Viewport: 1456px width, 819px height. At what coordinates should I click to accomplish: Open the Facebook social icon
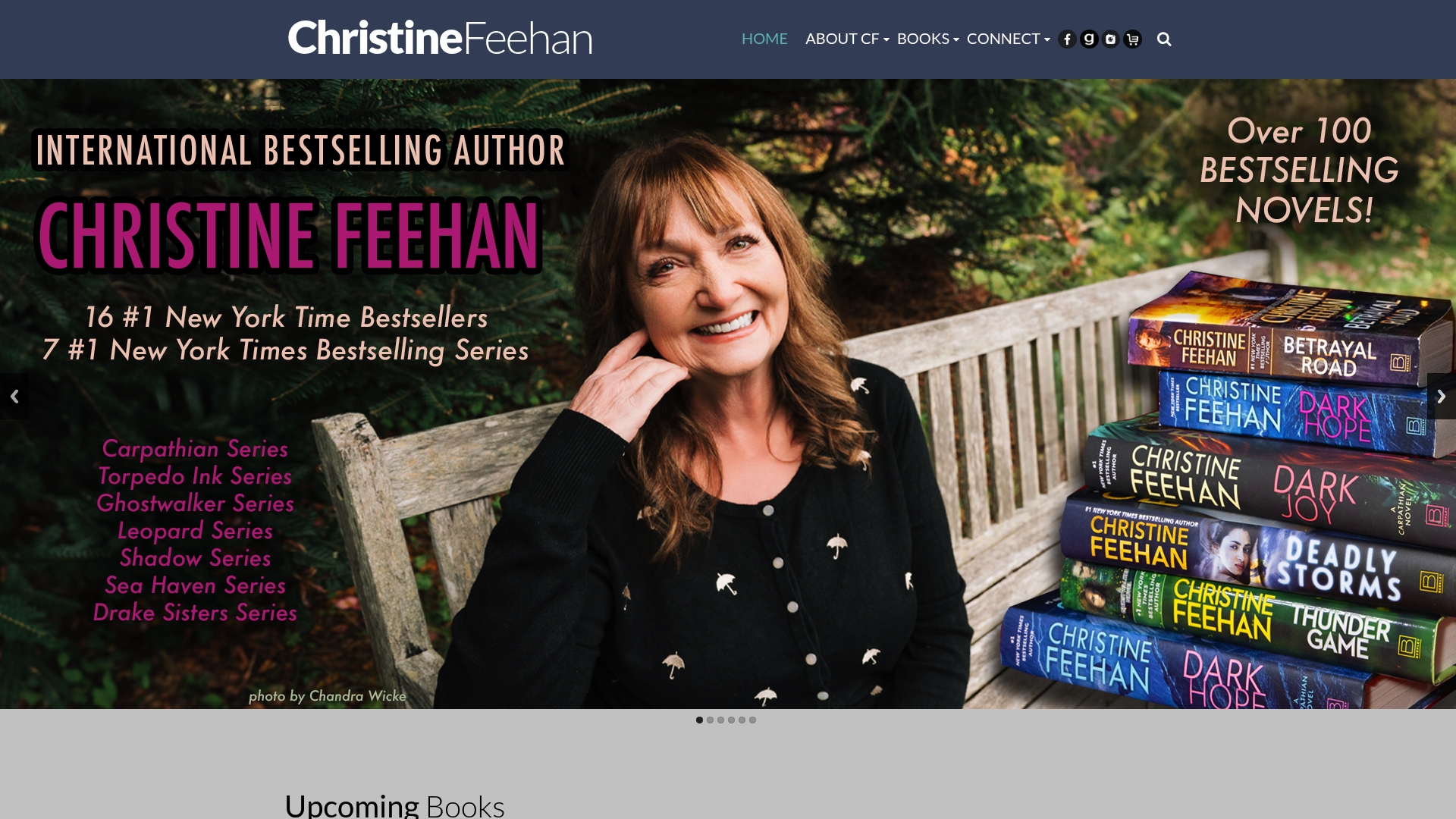coord(1067,39)
